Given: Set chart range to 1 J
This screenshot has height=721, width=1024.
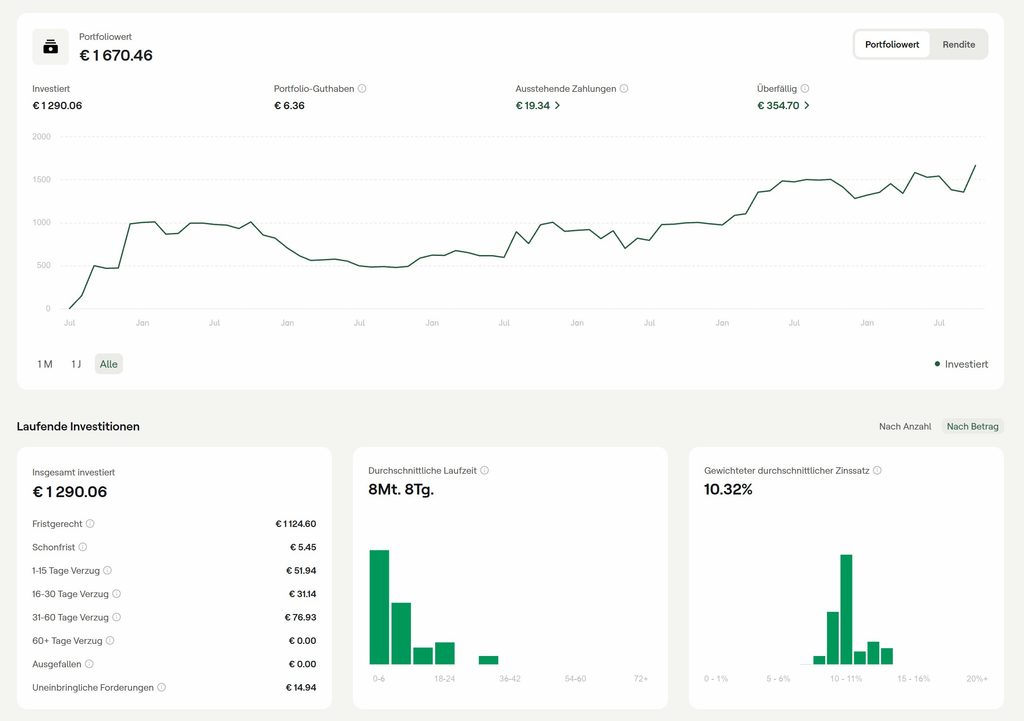Looking at the screenshot, I should [x=76, y=364].
